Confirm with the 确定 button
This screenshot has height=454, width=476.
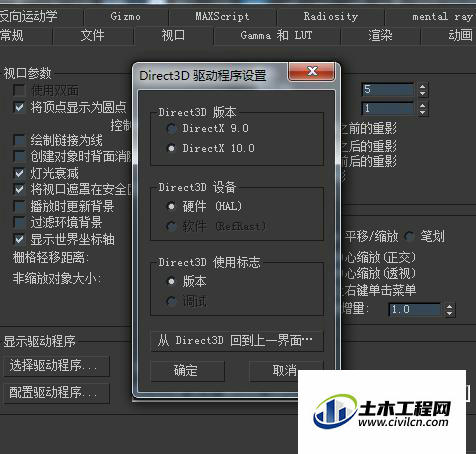(187, 371)
